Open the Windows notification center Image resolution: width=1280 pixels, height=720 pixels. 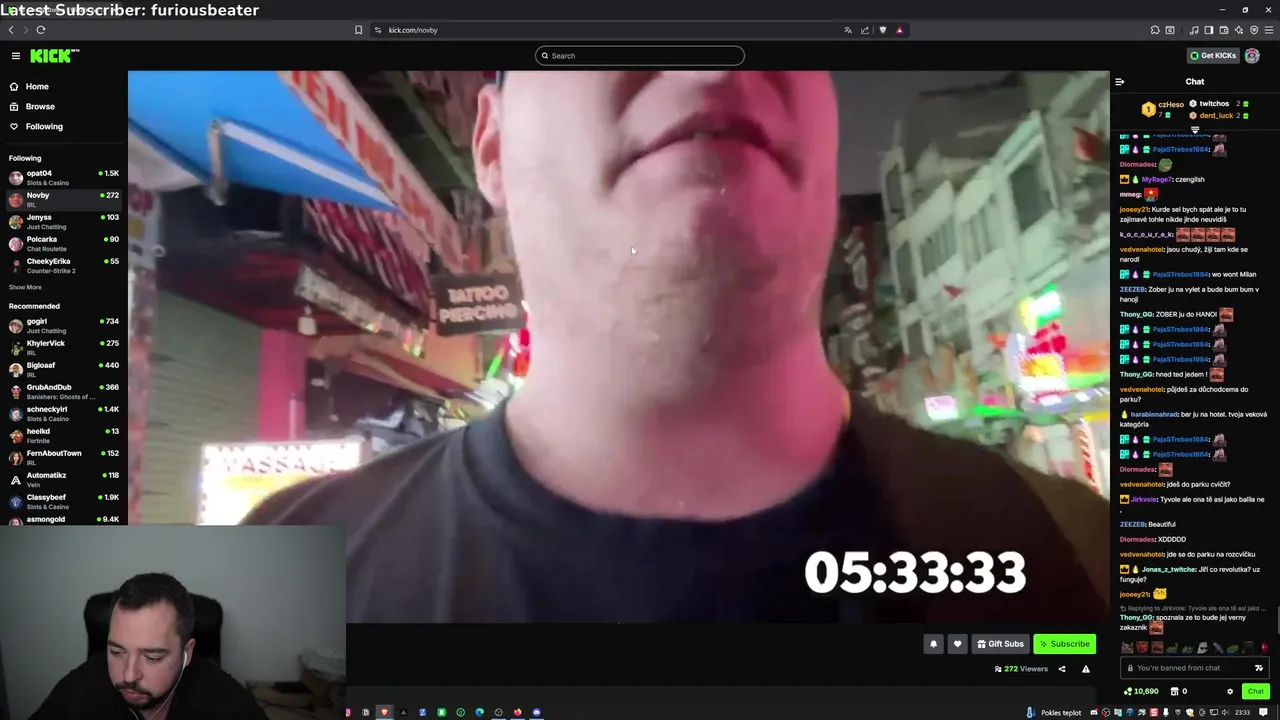coord(1263,712)
